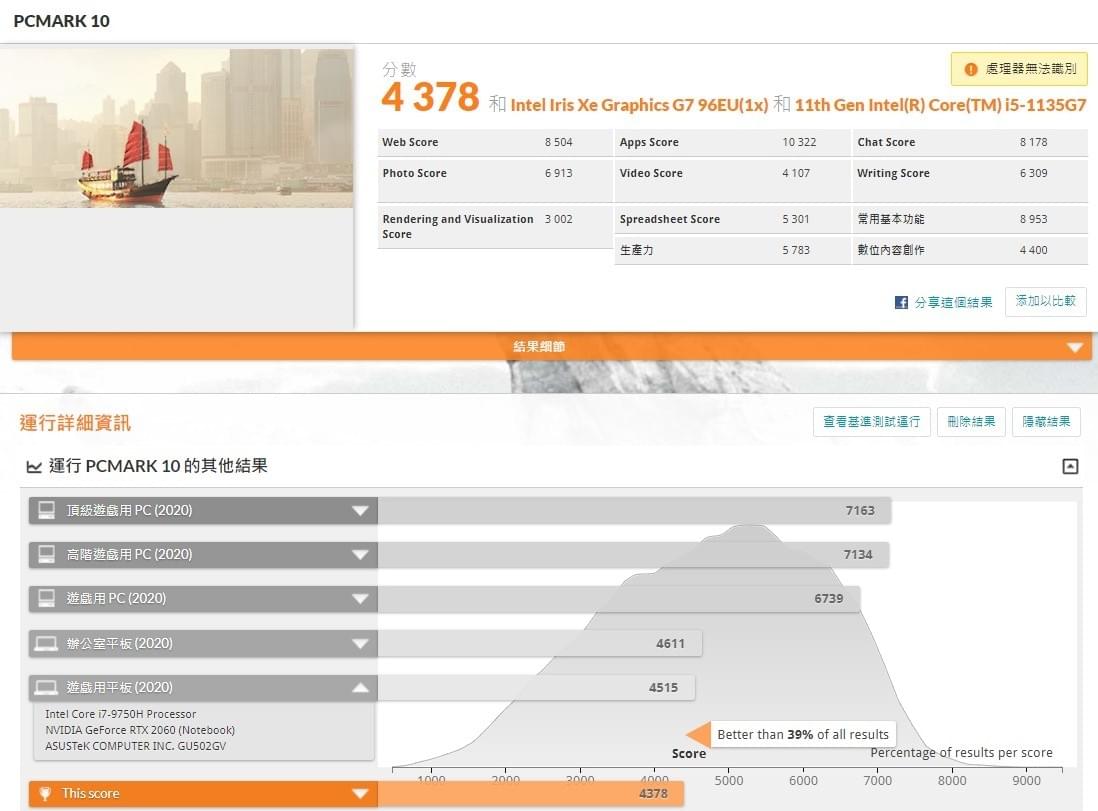Click the 添加以比較 button

pos(1045,301)
